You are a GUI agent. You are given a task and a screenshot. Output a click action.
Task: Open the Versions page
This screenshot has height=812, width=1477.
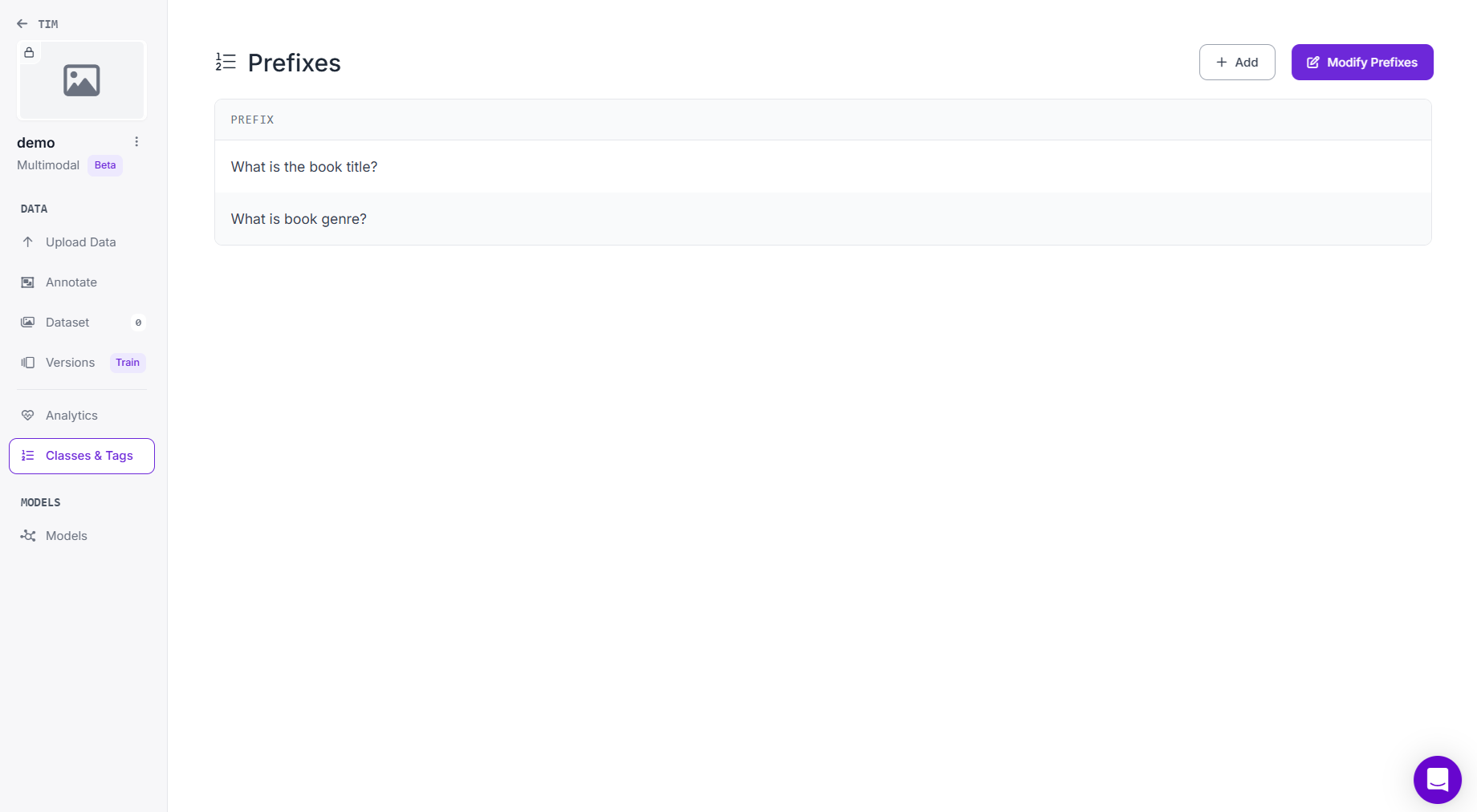point(71,363)
